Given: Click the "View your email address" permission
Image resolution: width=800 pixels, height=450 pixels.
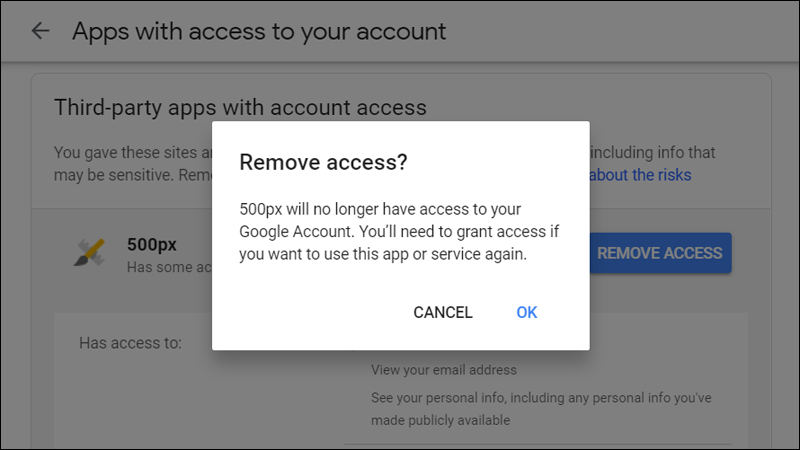Looking at the screenshot, I should click(444, 369).
